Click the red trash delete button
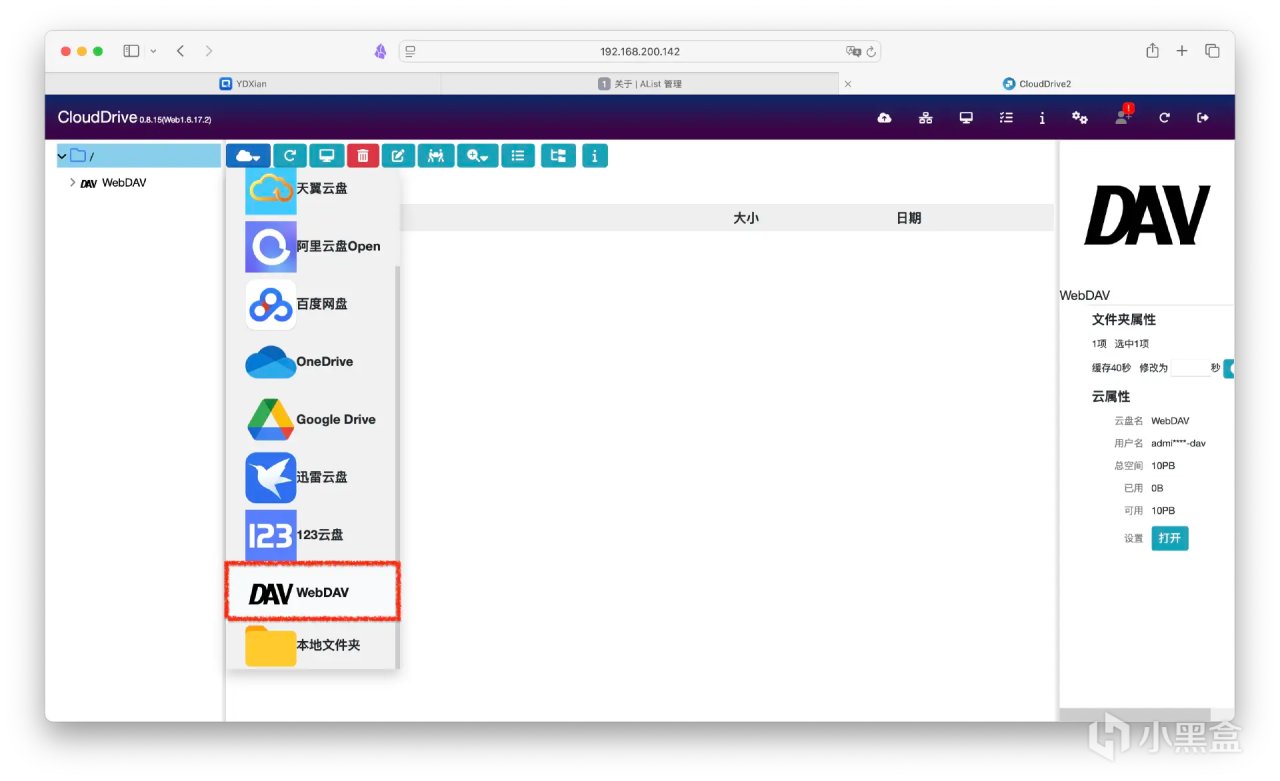 (362, 155)
